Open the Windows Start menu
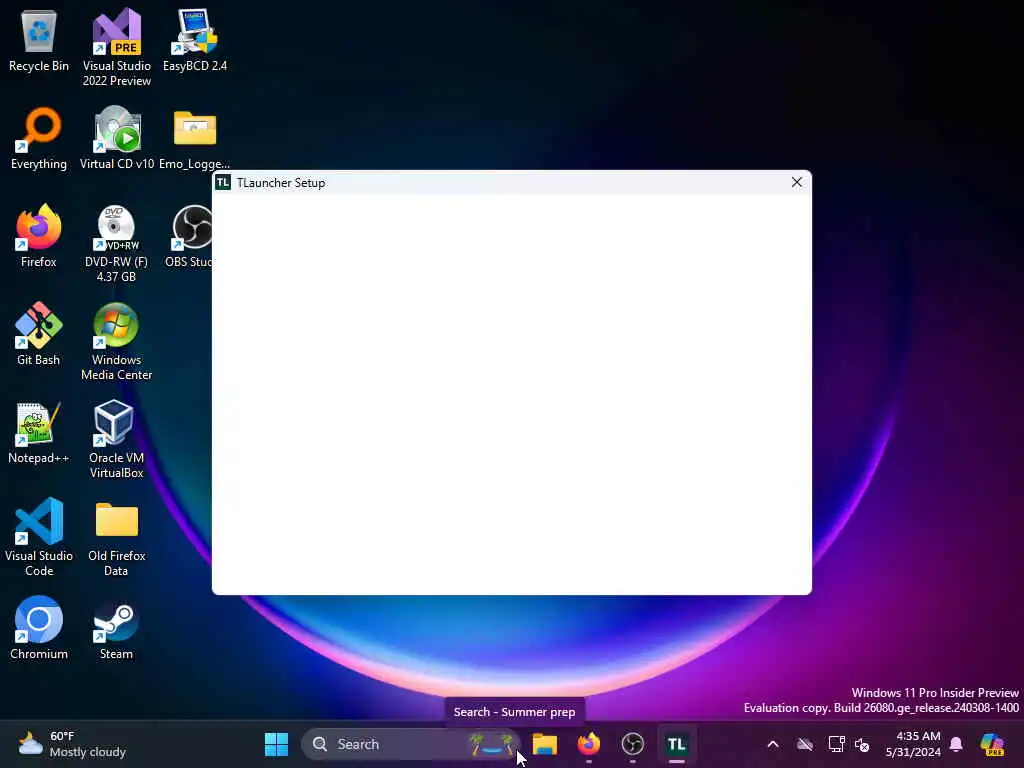 [x=276, y=744]
